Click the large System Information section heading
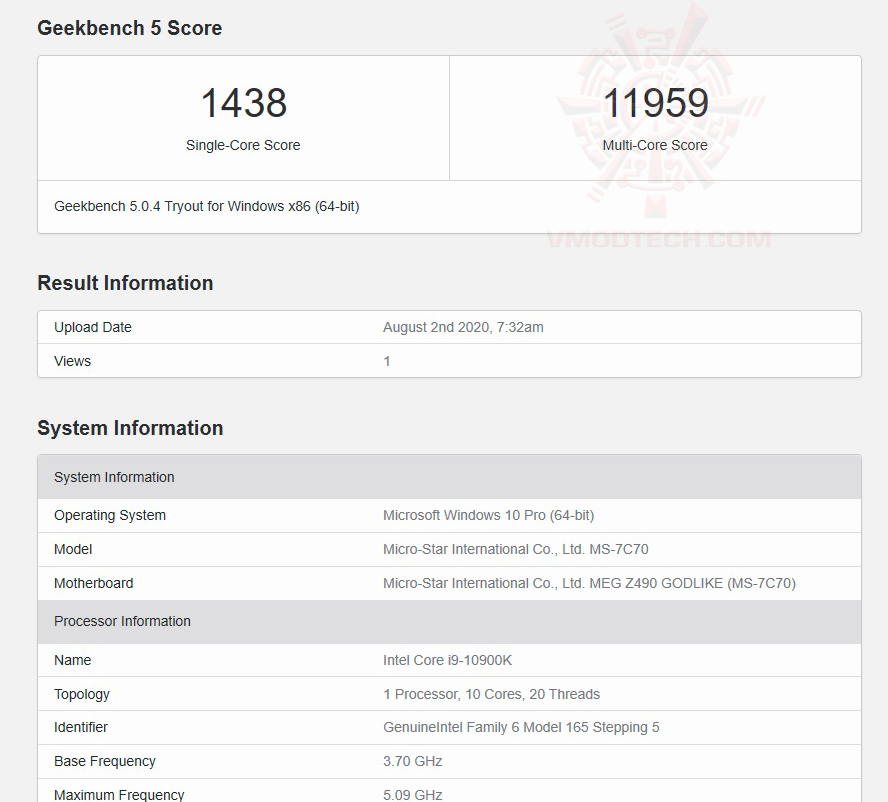888x802 pixels. tap(130, 428)
